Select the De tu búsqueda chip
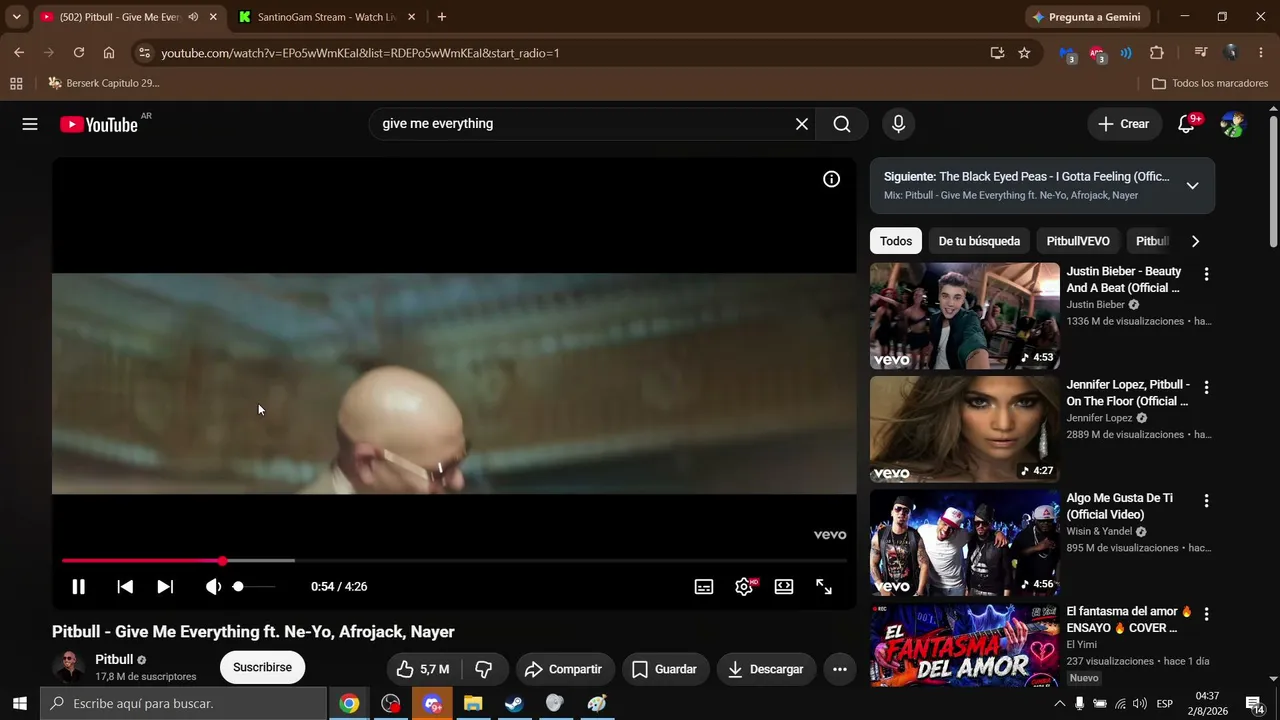 click(x=979, y=241)
